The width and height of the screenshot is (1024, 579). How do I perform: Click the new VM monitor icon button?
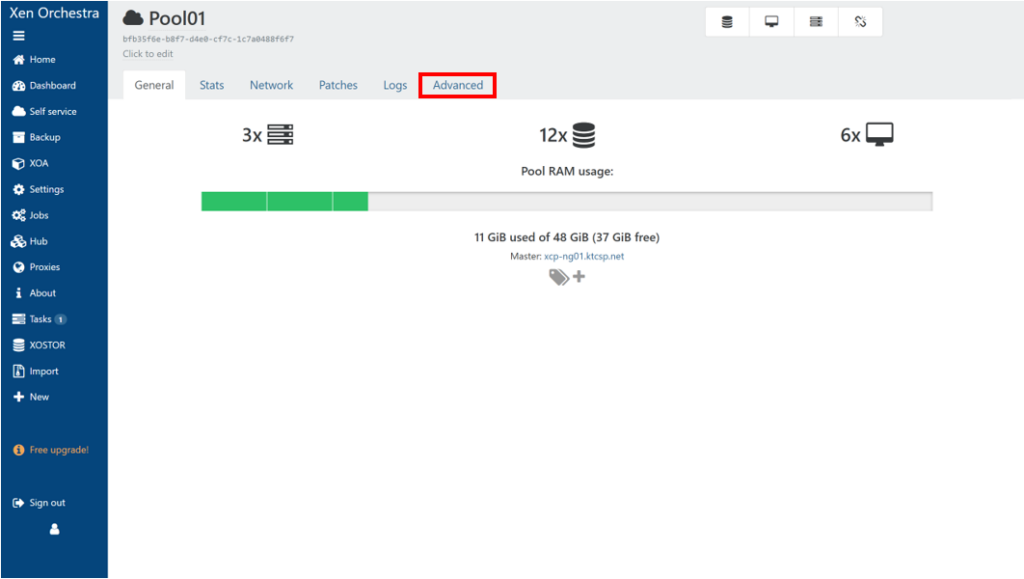[x=772, y=22]
